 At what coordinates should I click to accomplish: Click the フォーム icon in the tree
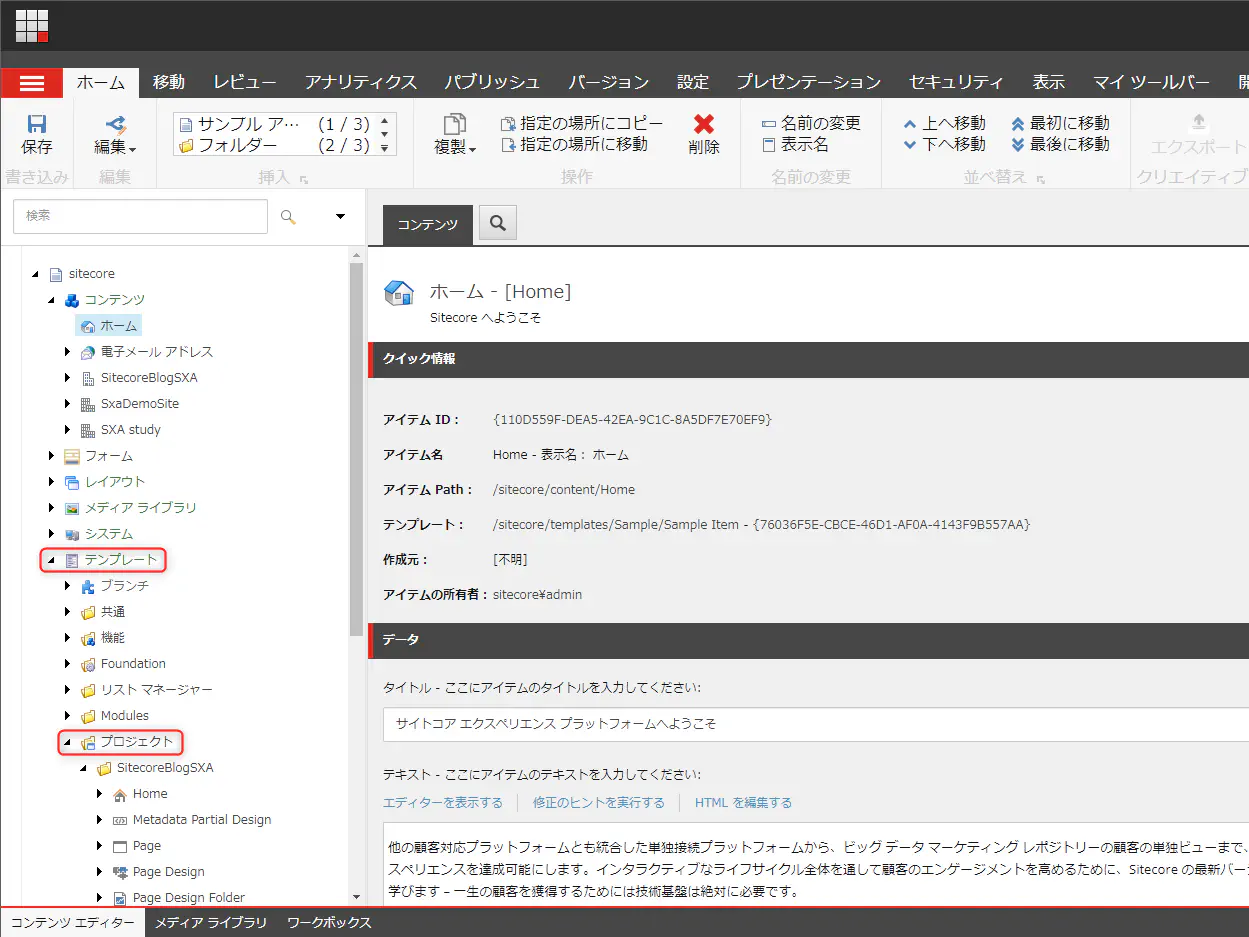[71, 456]
